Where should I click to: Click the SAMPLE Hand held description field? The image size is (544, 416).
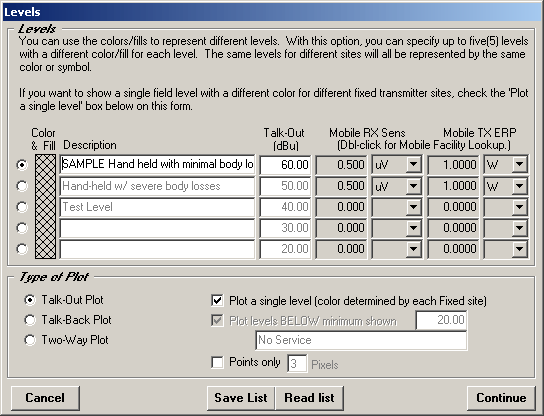157,164
